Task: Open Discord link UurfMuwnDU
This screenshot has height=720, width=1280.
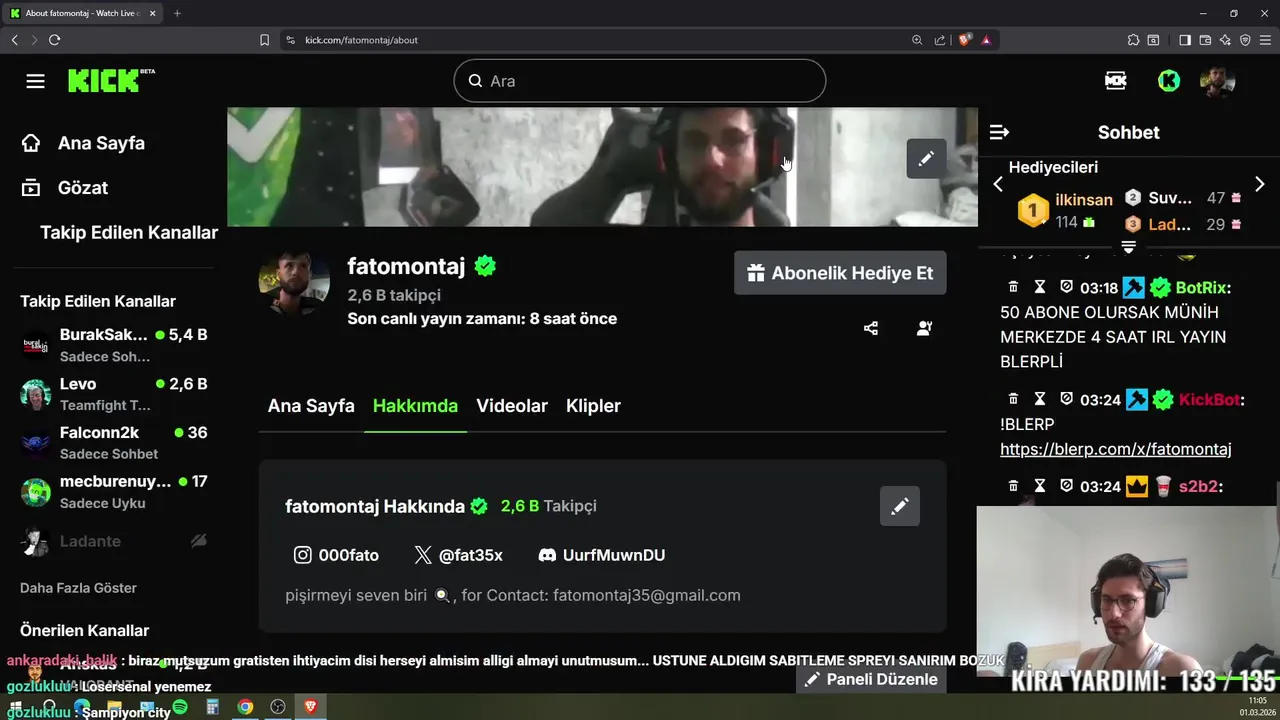Action: tap(602, 555)
